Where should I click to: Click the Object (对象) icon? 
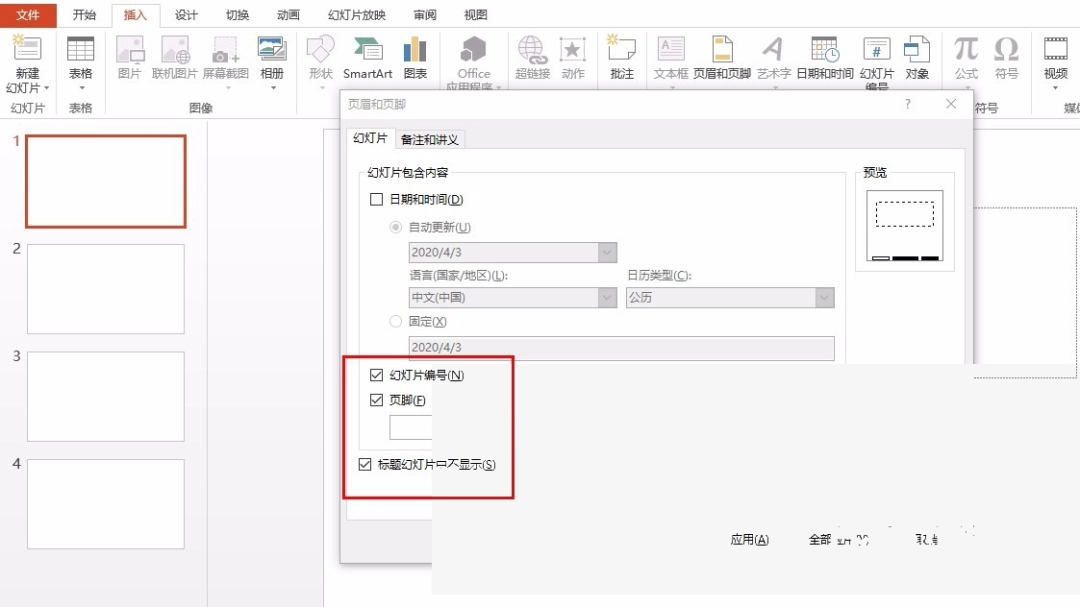[917, 50]
